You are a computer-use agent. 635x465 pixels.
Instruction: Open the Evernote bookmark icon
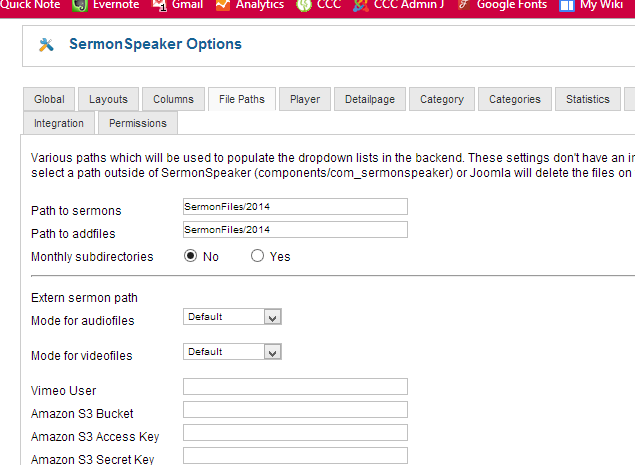point(80,5)
